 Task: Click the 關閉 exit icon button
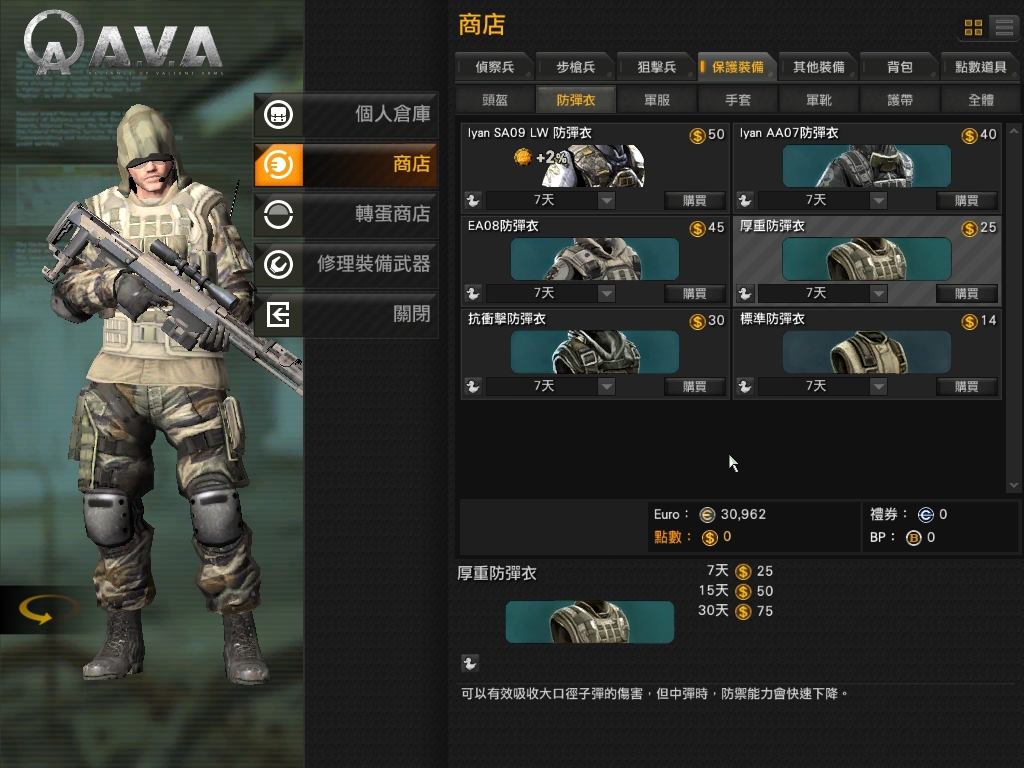tap(279, 315)
